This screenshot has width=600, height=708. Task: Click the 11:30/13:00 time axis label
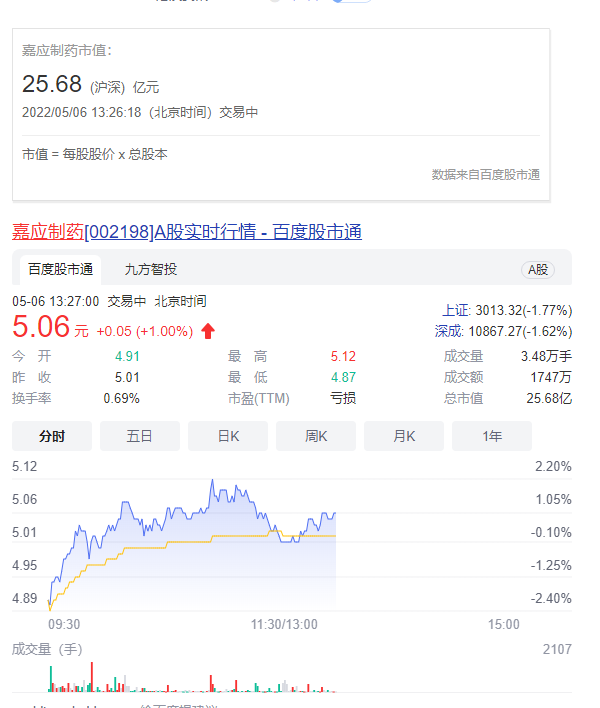pos(284,624)
